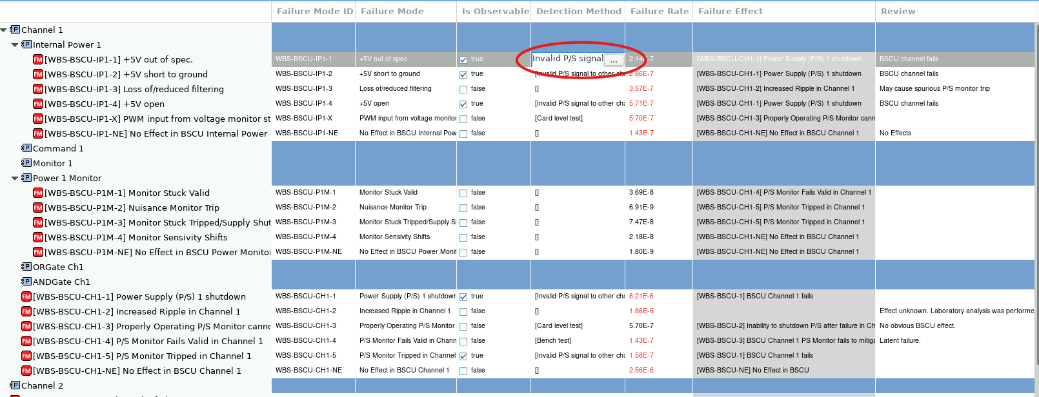Click FM icon of WBS-BSCU-IP1-4 +5V open

point(38,104)
